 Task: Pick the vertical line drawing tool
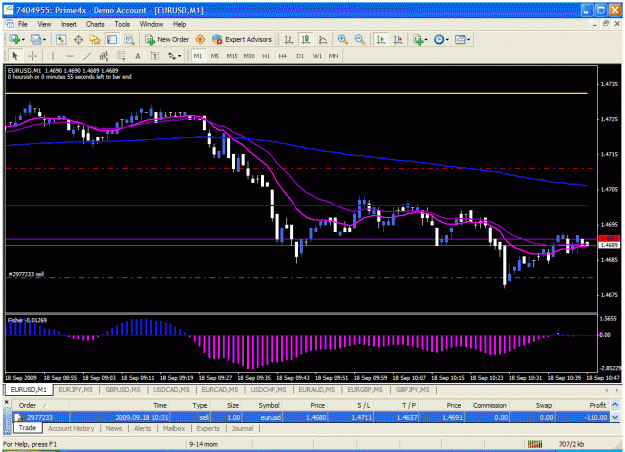point(53,56)
